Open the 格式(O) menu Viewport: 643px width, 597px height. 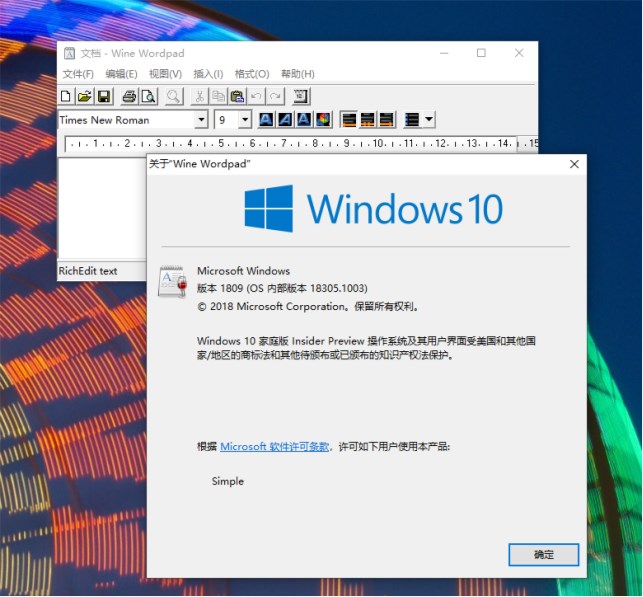[252, 74]
